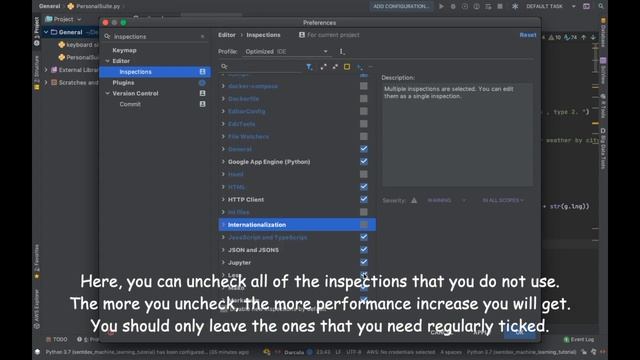Screen dimensions: 640x360
Task: Click the plus Add icon in the inspections toolbar
Action: coord(359,67)
